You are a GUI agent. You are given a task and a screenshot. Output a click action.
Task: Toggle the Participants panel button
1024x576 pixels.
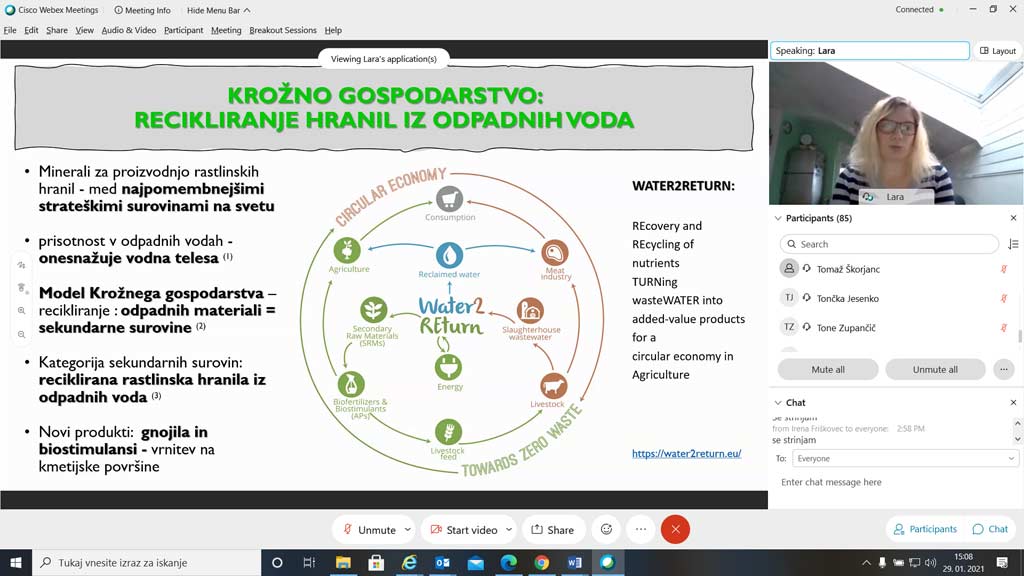pyautogui.click(x=925, y=529)
